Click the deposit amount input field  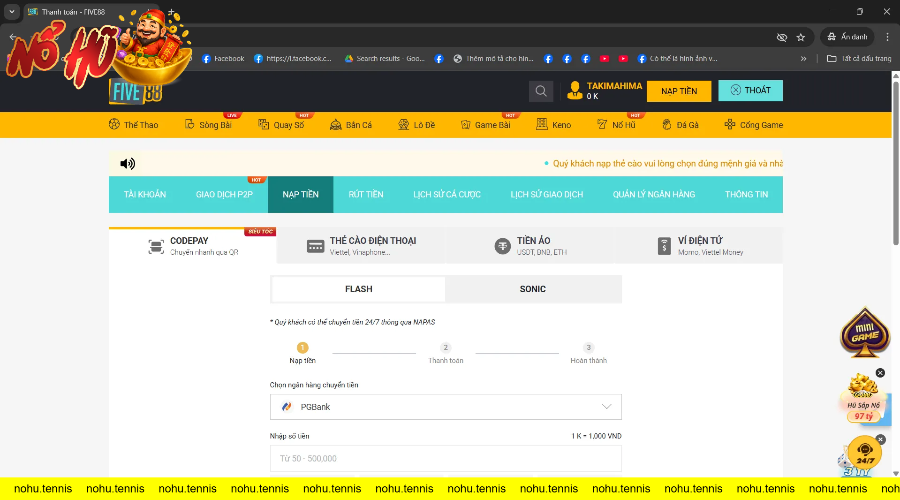pyautogui.click(x=446, y=458)
